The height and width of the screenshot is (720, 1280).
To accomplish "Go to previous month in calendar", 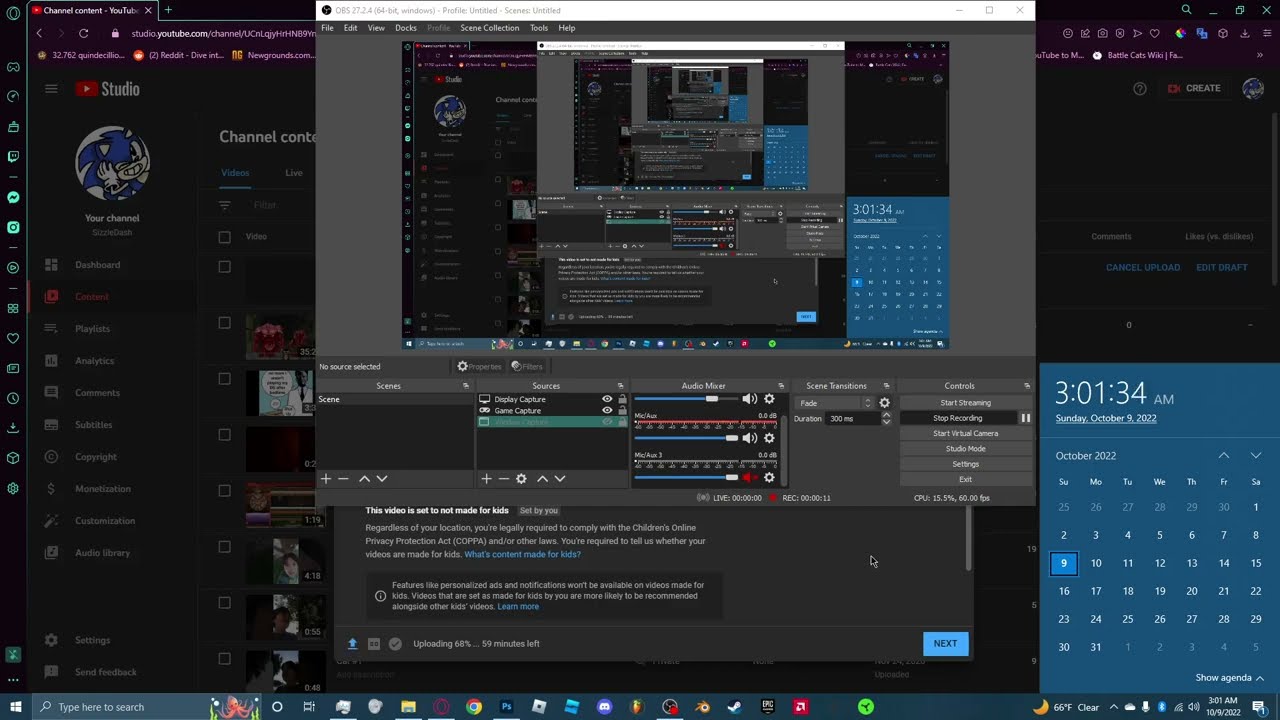I will (1223, 455).
